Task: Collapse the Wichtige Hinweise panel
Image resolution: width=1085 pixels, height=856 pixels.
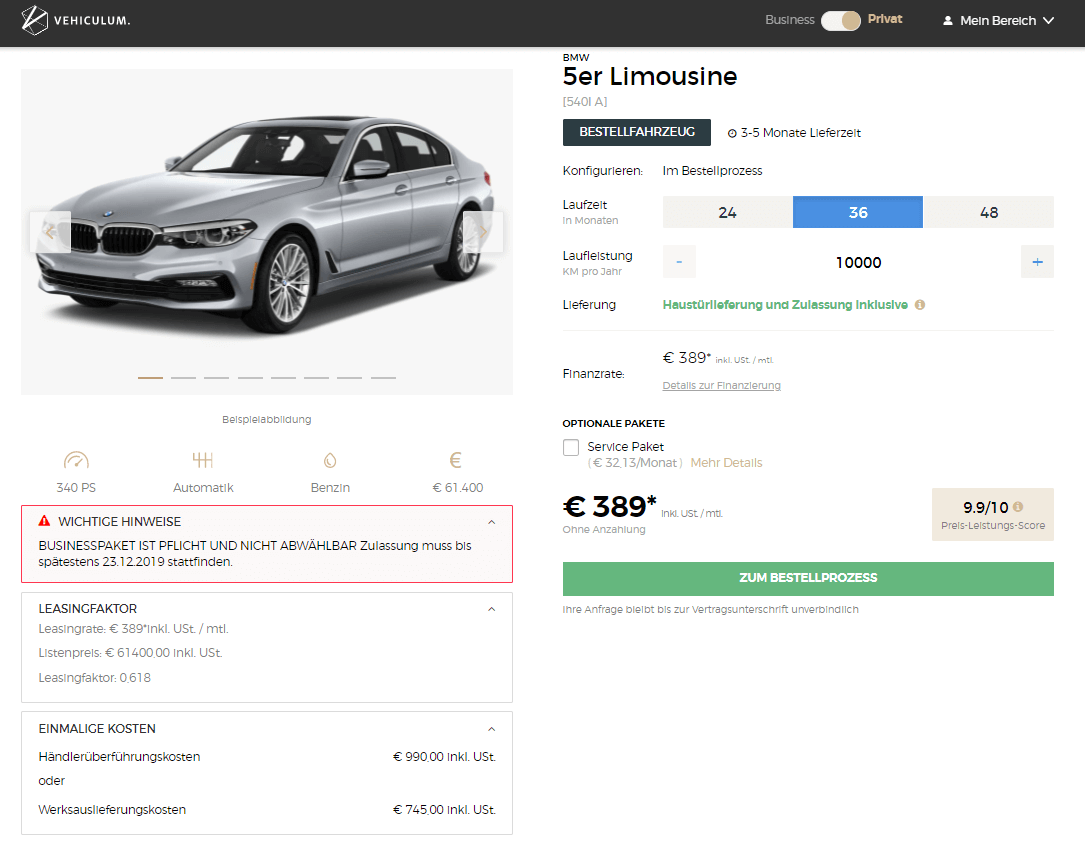Action: pyautogui.click(x=491, y=522)
